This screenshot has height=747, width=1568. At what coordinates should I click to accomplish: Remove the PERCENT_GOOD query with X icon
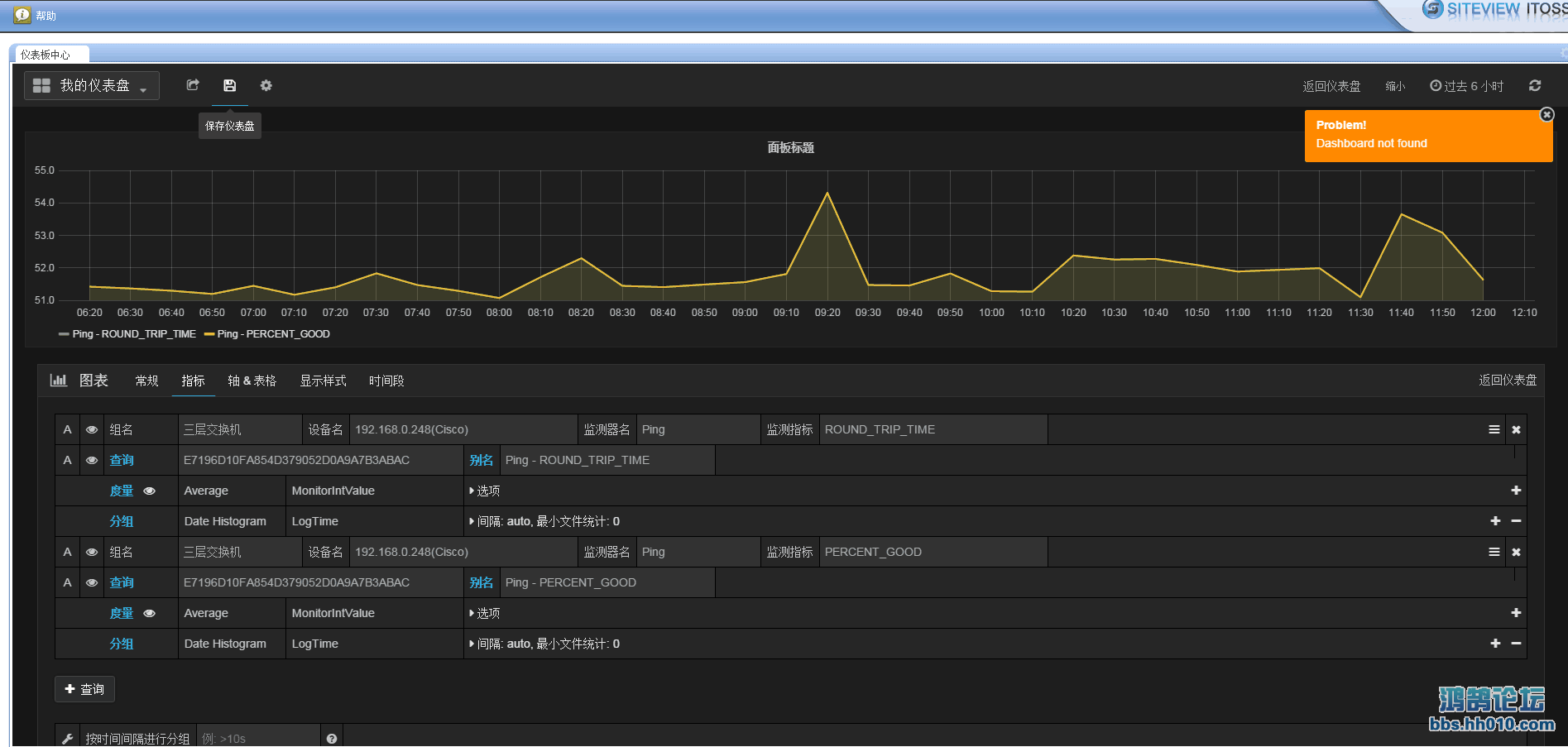pos(1516,552)
